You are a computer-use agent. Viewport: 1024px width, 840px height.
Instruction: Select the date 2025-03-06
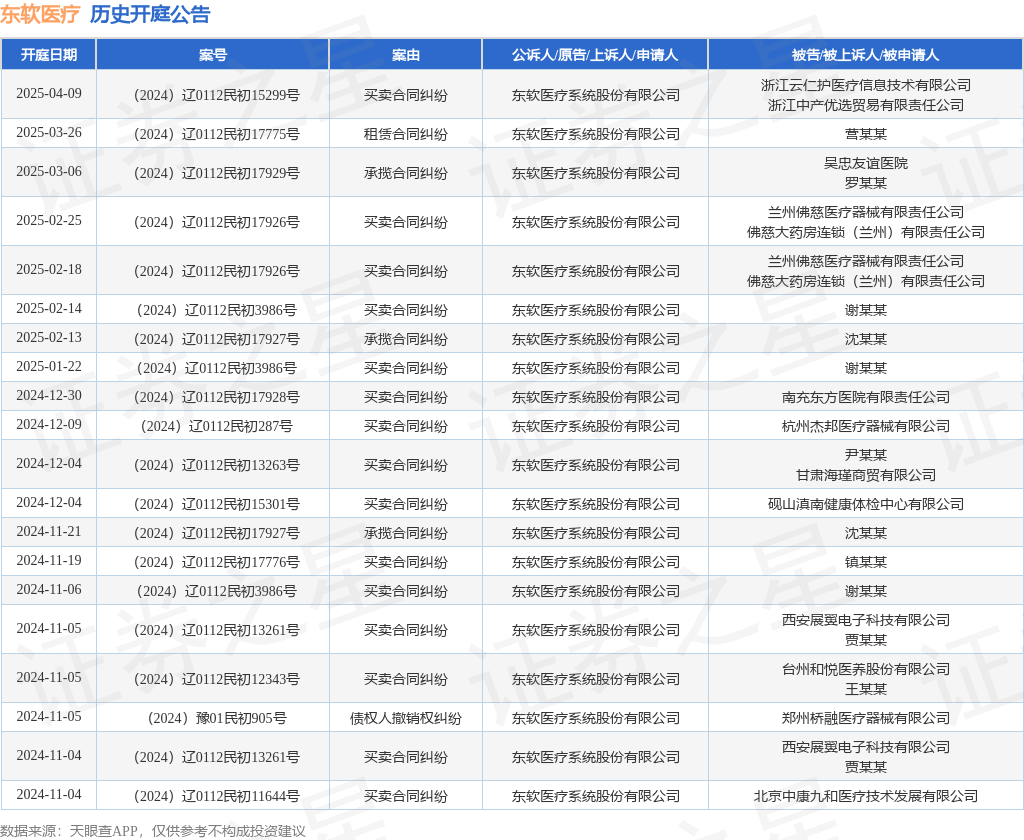click(49, 171)
